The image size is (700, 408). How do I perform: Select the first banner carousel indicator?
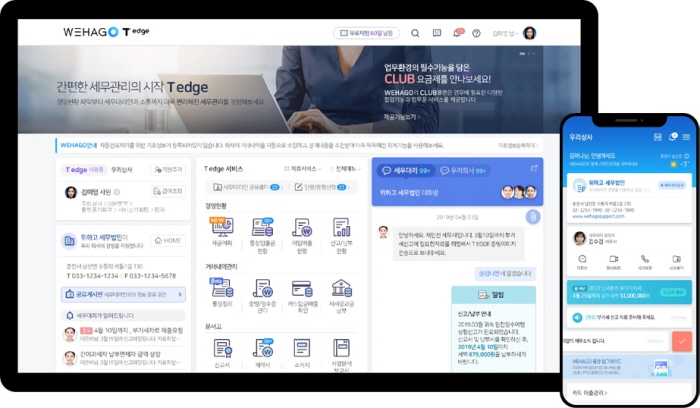522,54
